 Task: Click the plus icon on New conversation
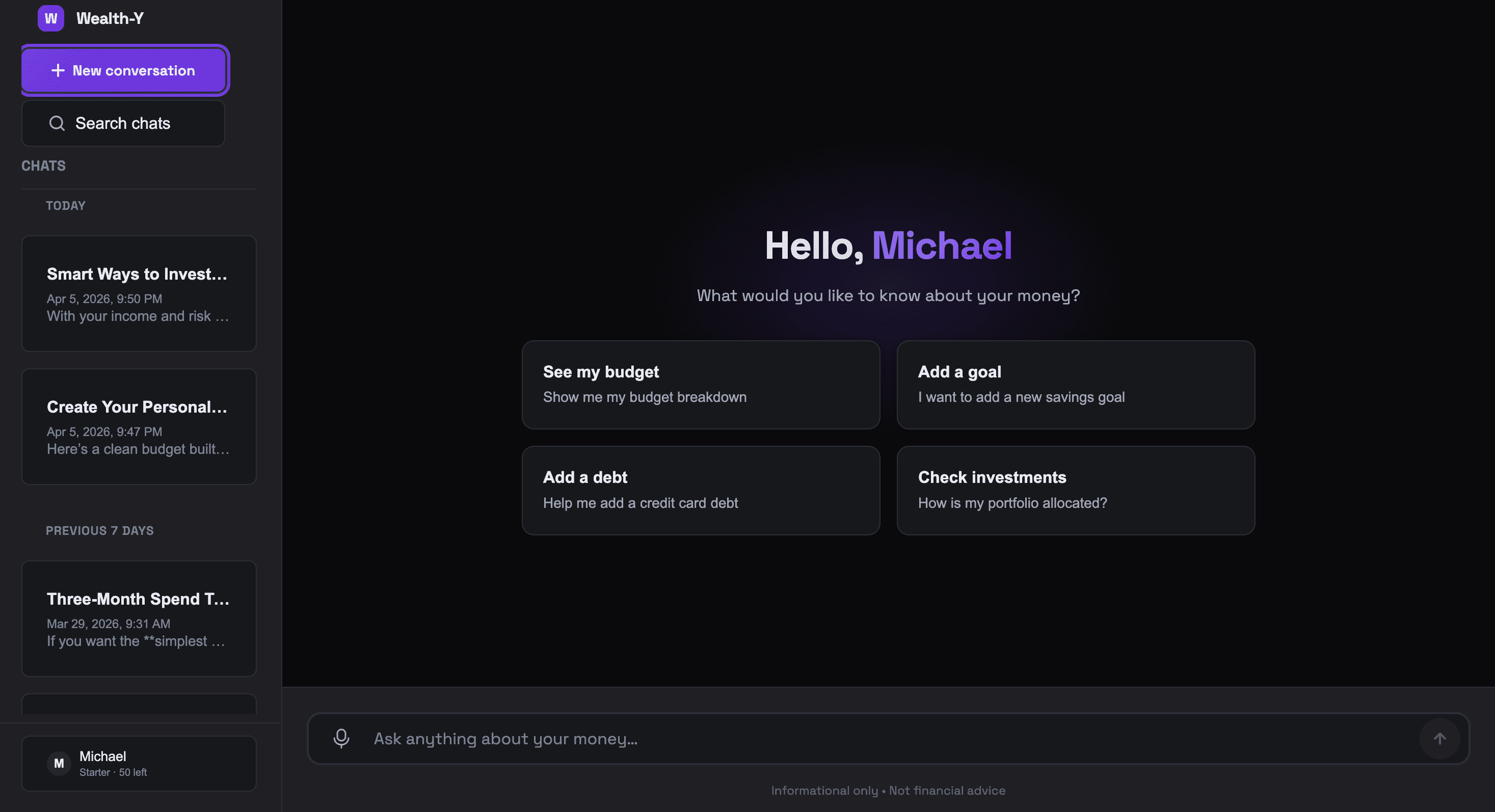[58, 70]
